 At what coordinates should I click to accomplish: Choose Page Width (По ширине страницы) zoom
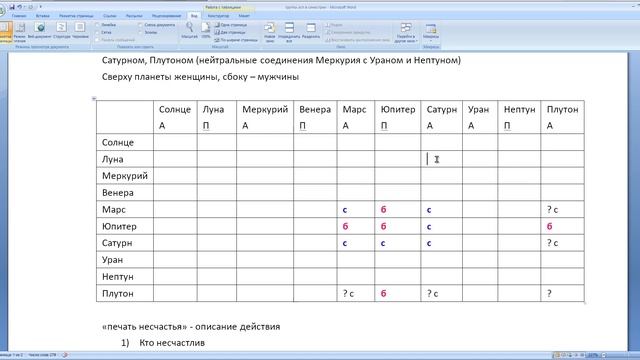click(236, 40)
